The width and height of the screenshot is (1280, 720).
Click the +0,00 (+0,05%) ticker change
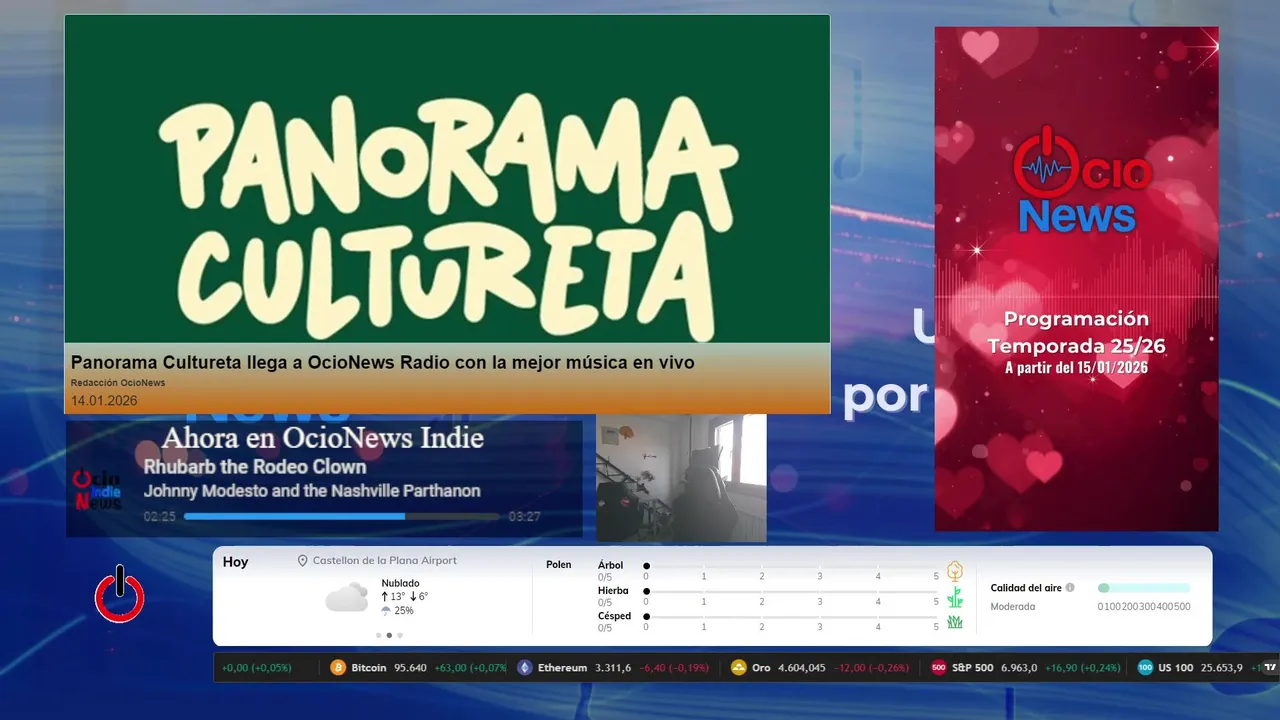[257, 668]
